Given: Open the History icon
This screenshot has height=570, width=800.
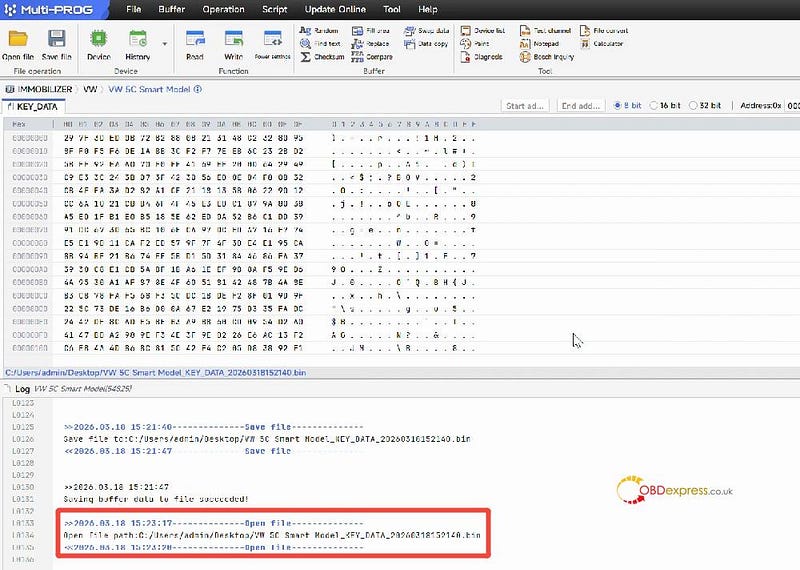Looking at the screenshot, I should click(x=137, y=44).
